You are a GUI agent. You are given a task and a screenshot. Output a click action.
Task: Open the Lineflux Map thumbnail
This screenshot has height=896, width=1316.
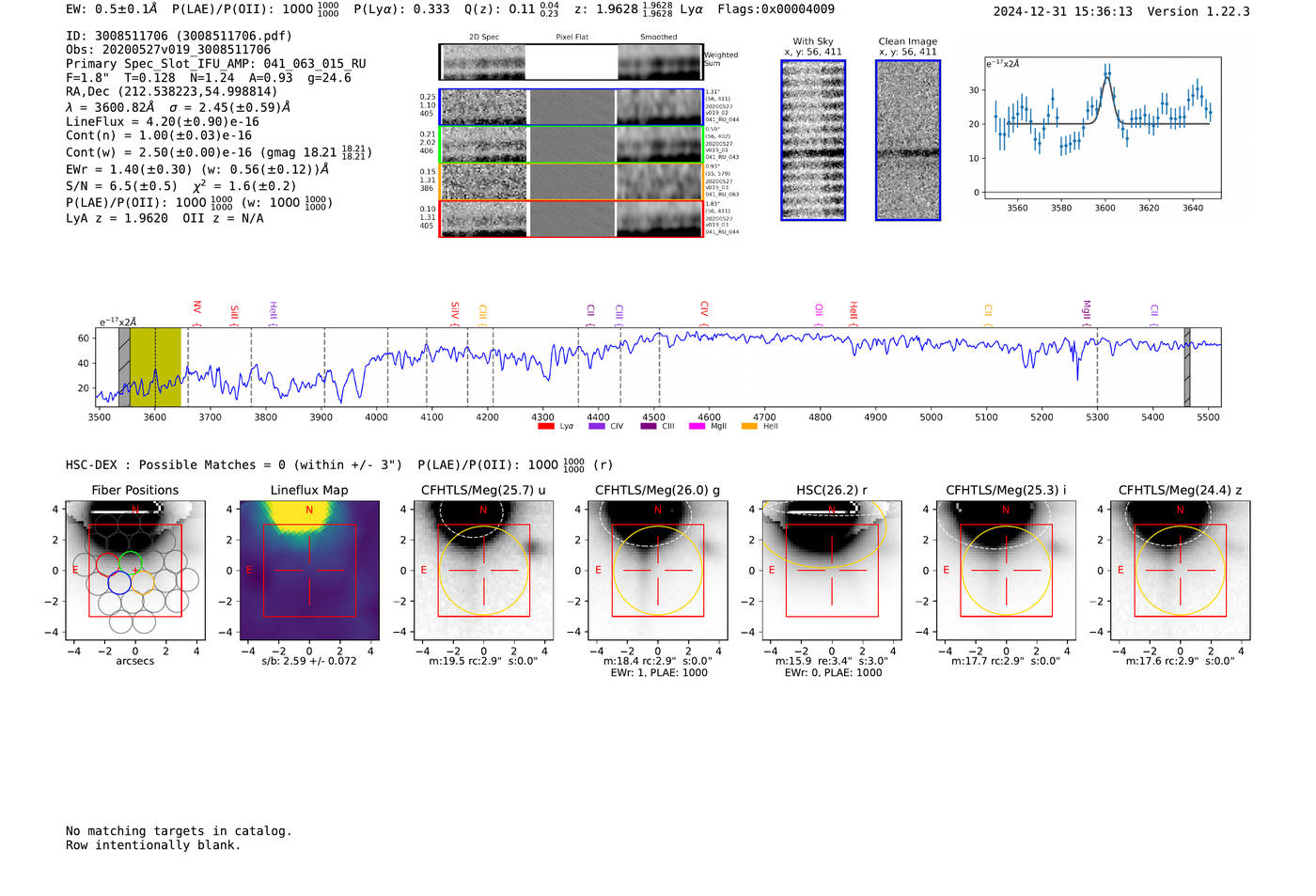[309, 571]
